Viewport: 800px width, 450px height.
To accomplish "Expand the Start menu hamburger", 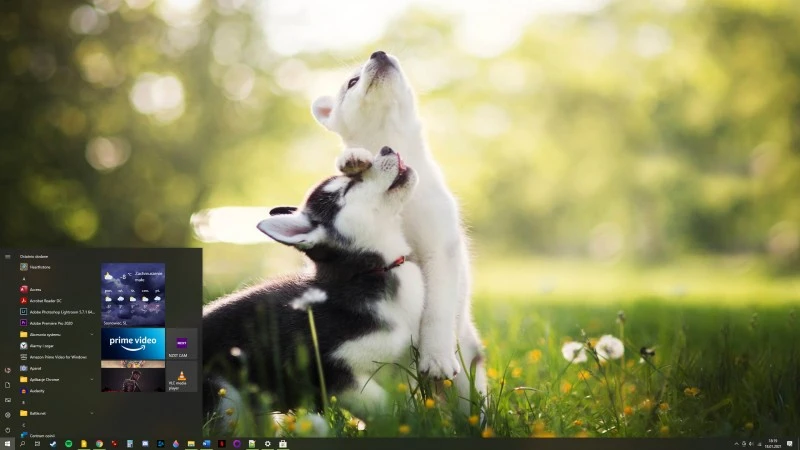I will click(8, 257).
